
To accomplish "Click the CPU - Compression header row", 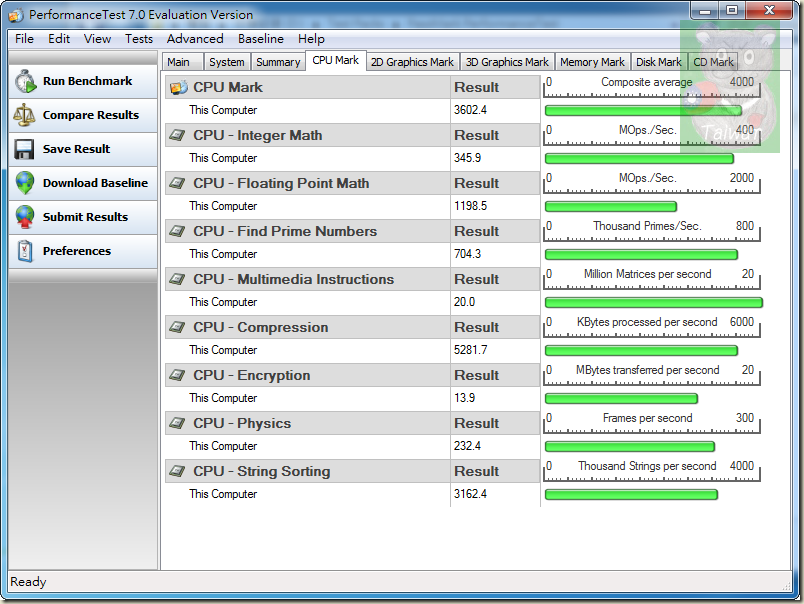I will 353,327.
